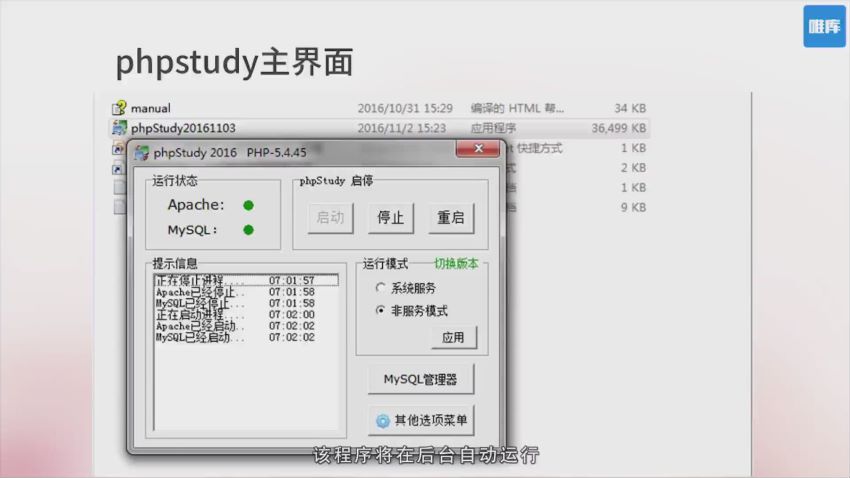Click the MySQL green status indicator

(248, 230)
